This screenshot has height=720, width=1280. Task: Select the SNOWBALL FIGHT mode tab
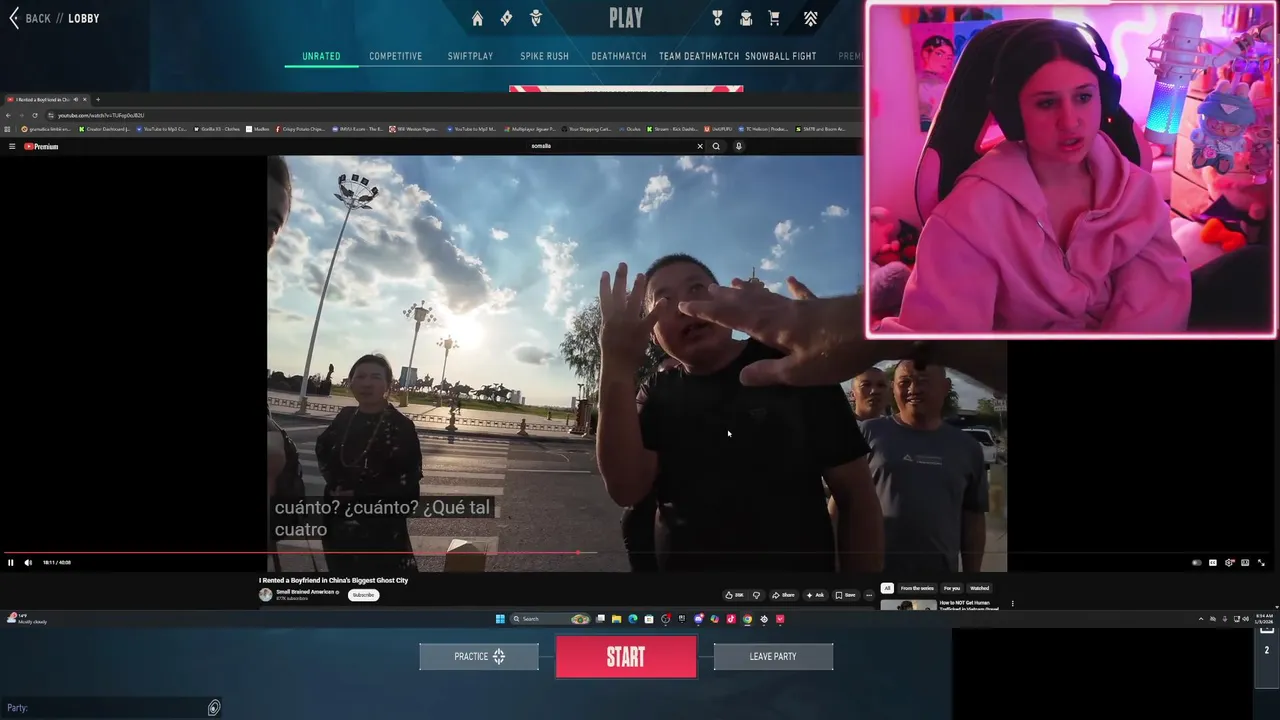781,56
